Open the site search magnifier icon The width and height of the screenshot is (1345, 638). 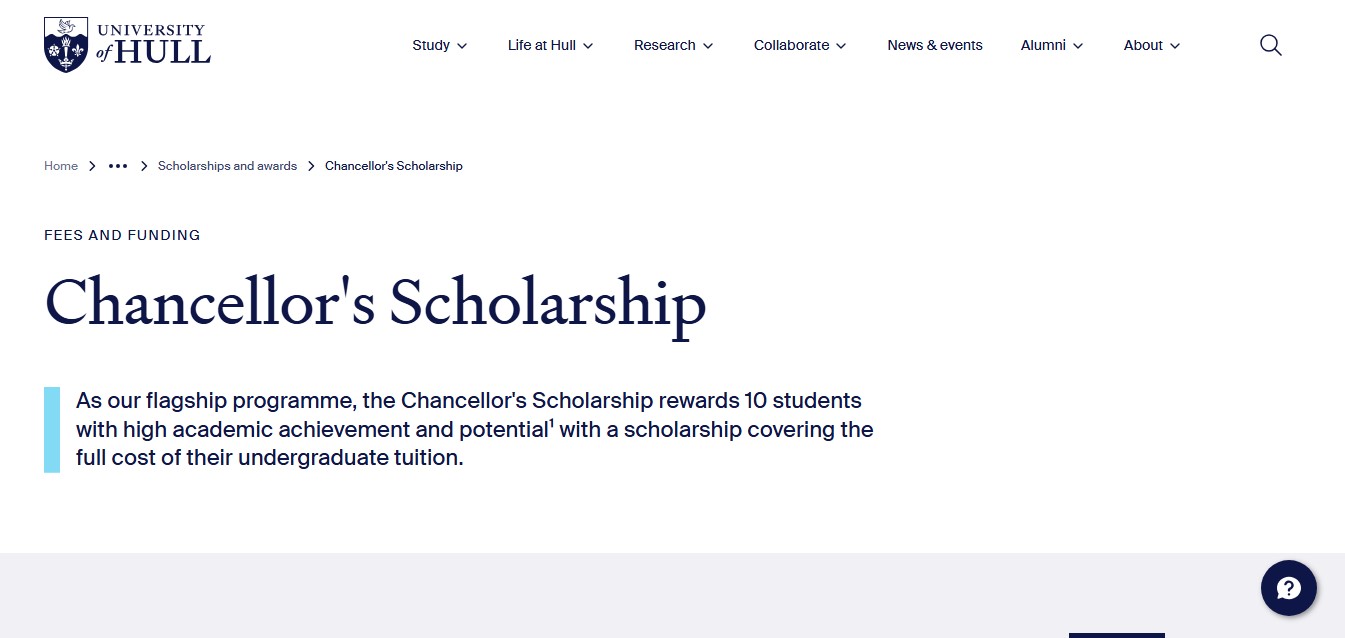[x=1270, y=45]
